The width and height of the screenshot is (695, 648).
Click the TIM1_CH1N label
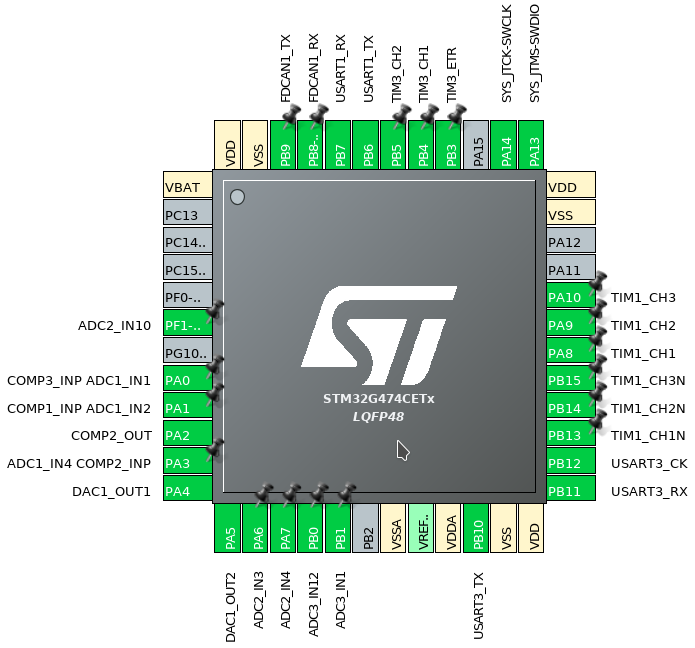point(648,436)
